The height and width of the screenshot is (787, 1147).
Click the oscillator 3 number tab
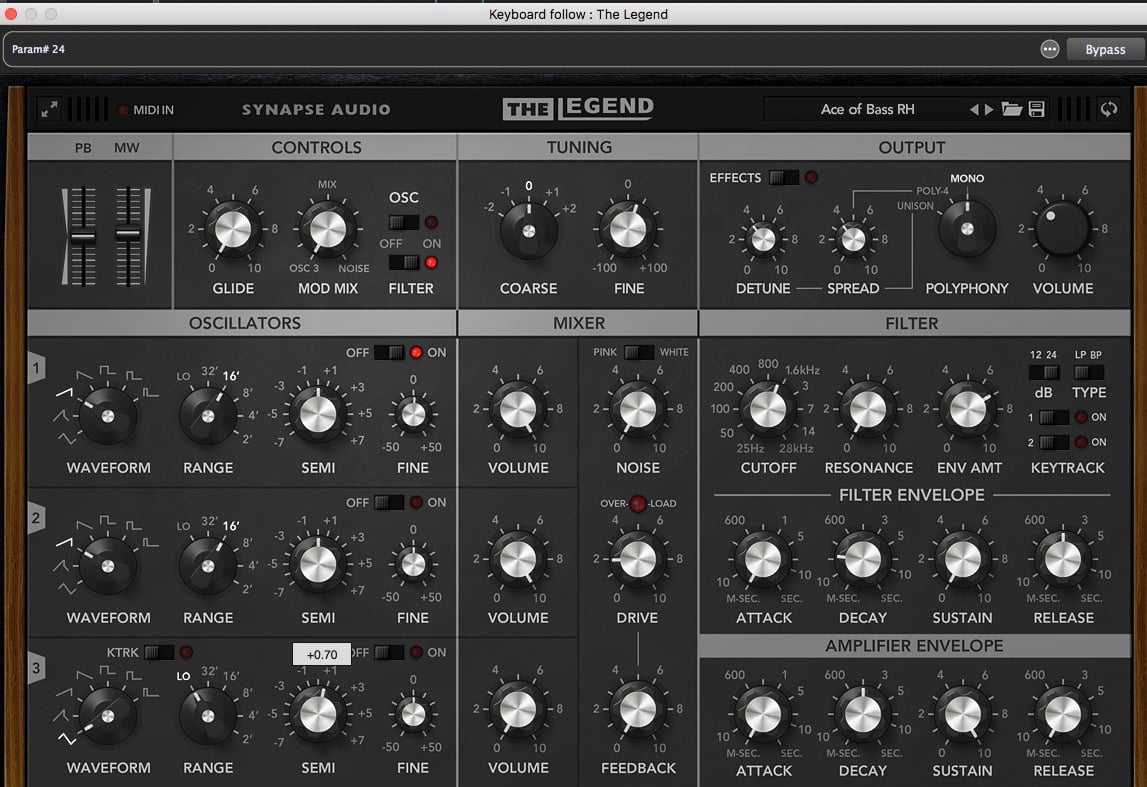(37, 669)
